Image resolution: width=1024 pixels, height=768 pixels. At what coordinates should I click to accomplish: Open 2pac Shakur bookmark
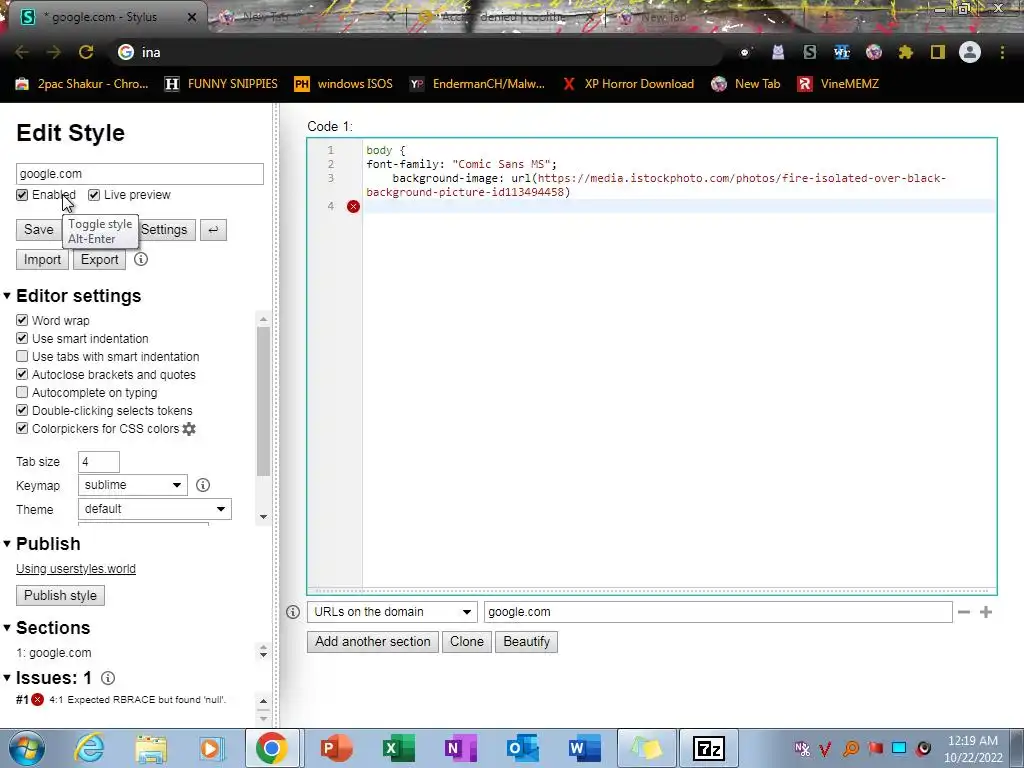(82, 84)
